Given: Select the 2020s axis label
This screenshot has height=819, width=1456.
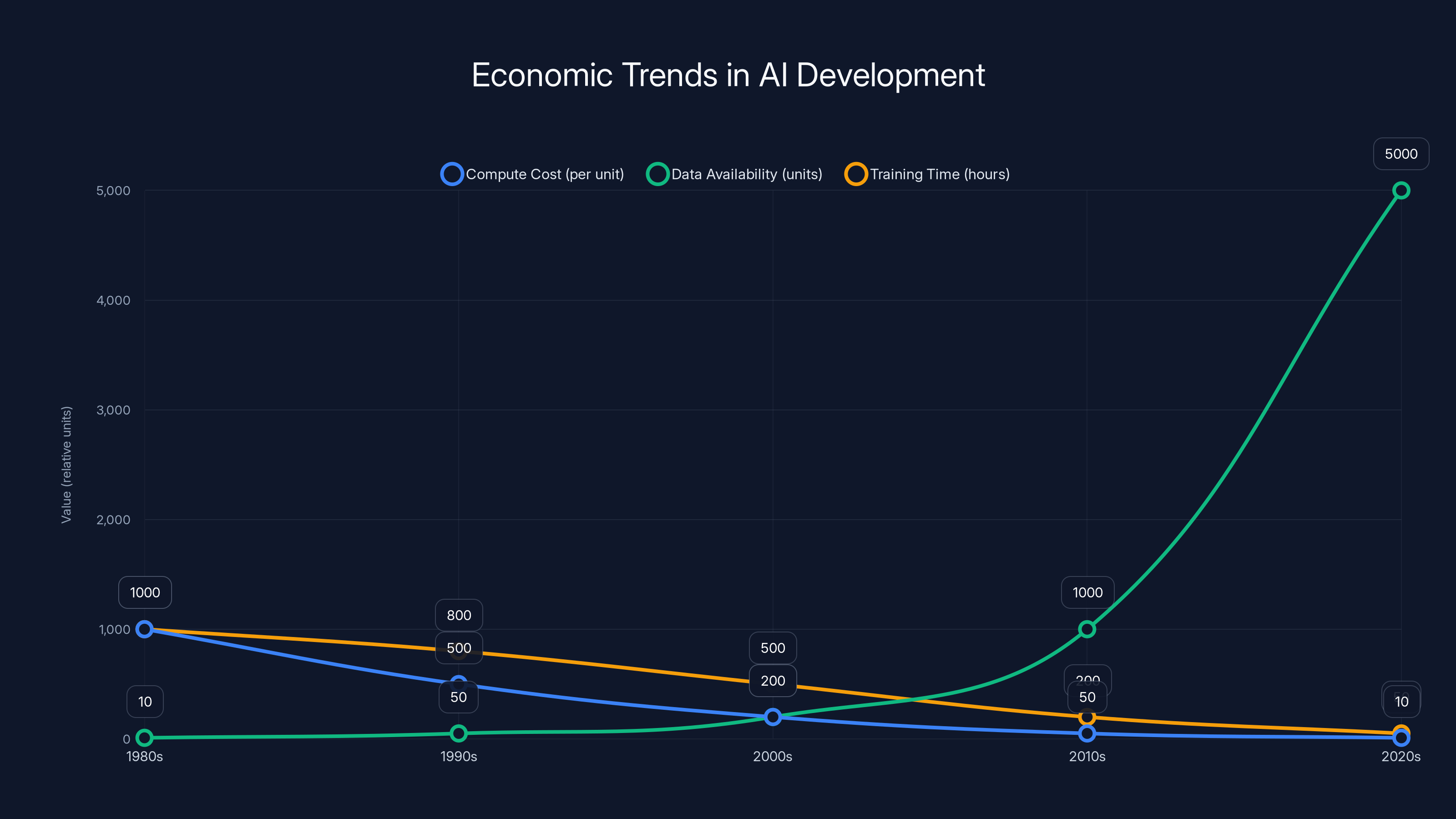Looking at the screenshot, I should (x=1401, y=757).
